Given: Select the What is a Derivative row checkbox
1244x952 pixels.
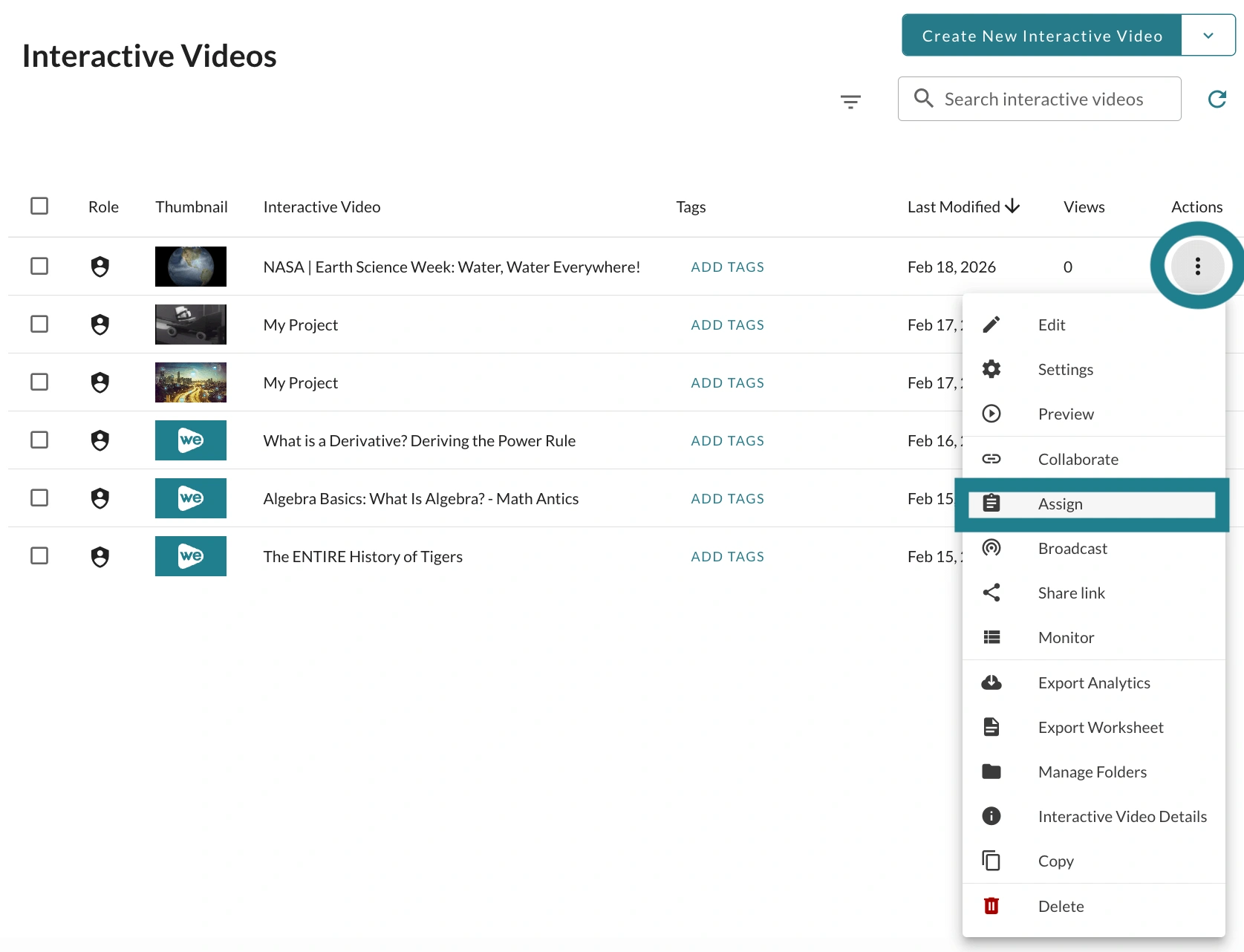Looking at the screenshot, I should (x=39, y=440).
